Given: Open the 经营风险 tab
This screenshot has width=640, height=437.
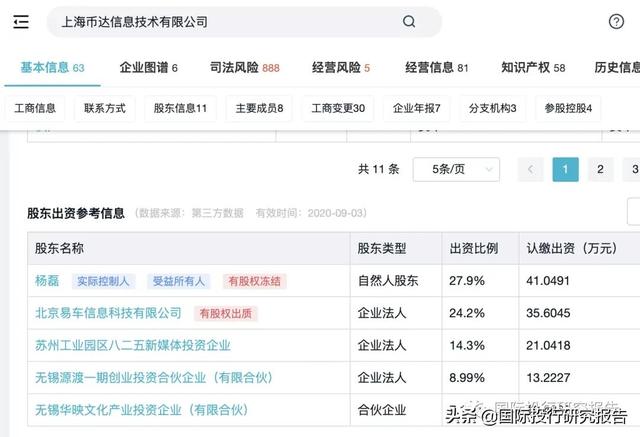Looking at the screenshot, I should tap(341, 67).
